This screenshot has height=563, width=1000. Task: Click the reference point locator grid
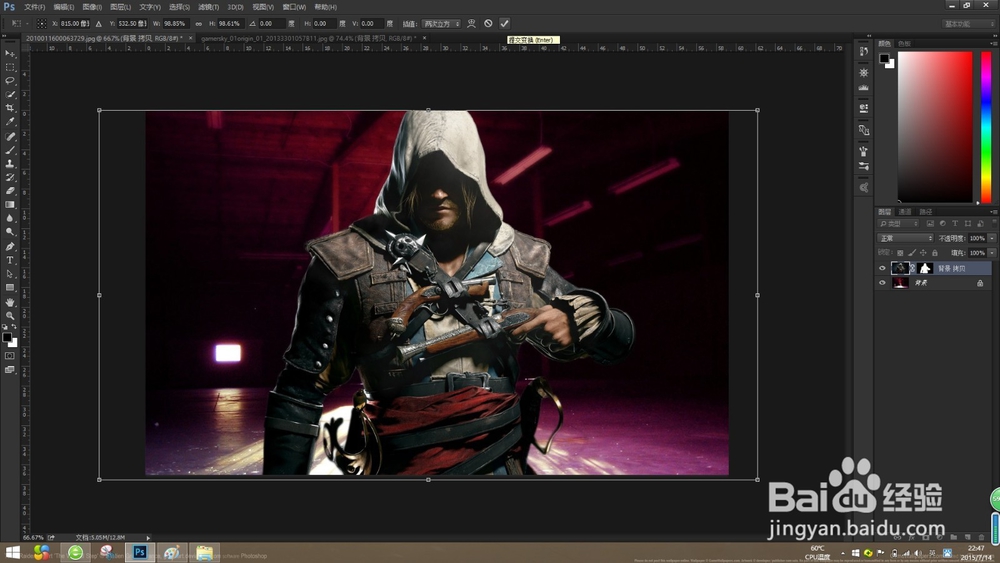point(41,24)
